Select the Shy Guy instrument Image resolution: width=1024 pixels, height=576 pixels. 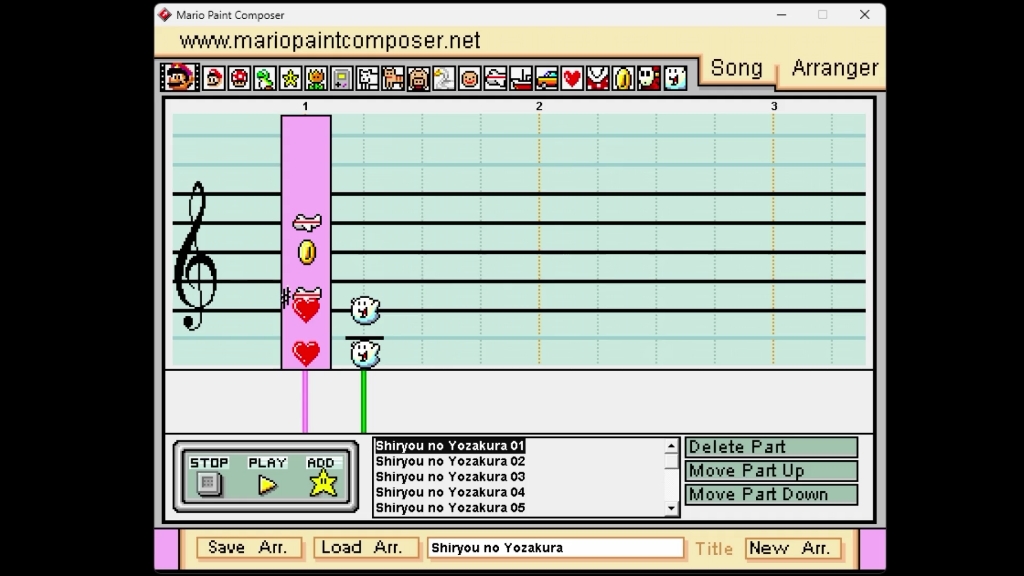coord(649,78)
